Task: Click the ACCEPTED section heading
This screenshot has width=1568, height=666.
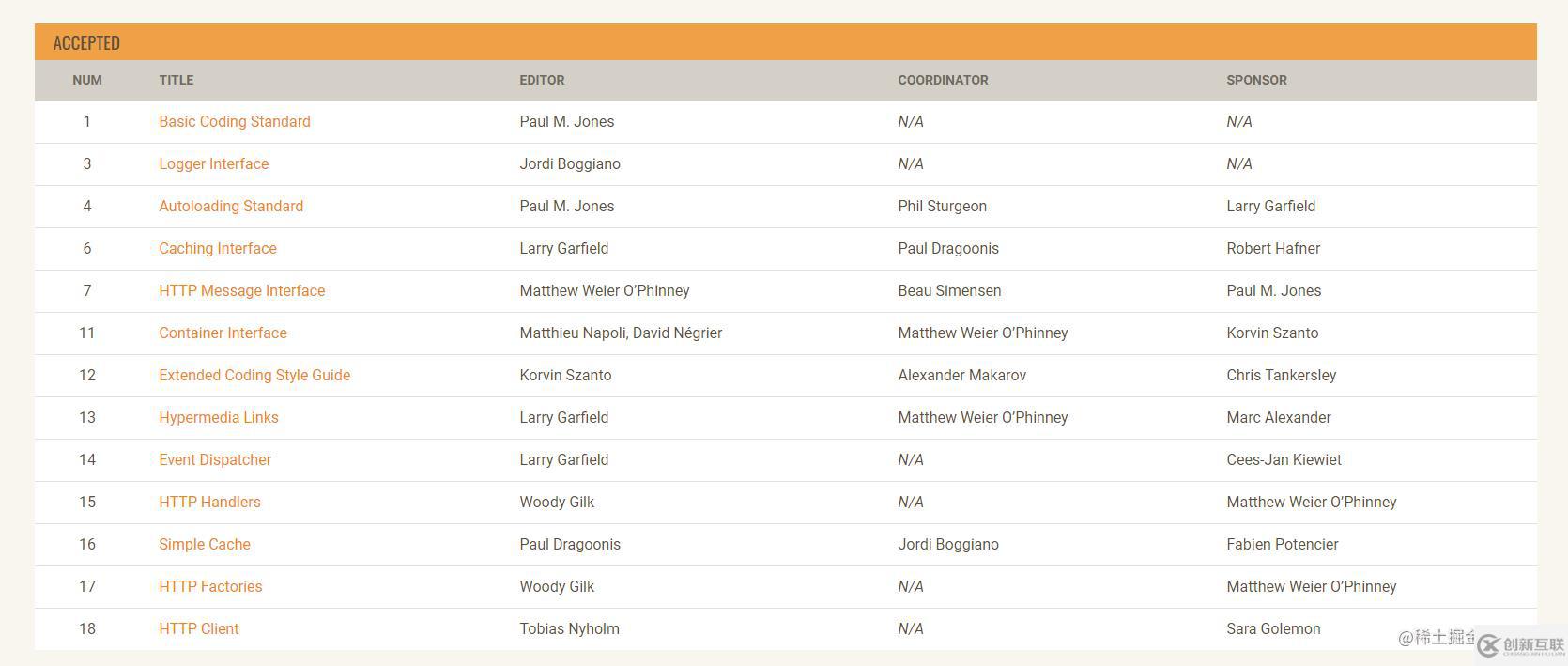Action: pyautogui.click(x=86, y=43)
